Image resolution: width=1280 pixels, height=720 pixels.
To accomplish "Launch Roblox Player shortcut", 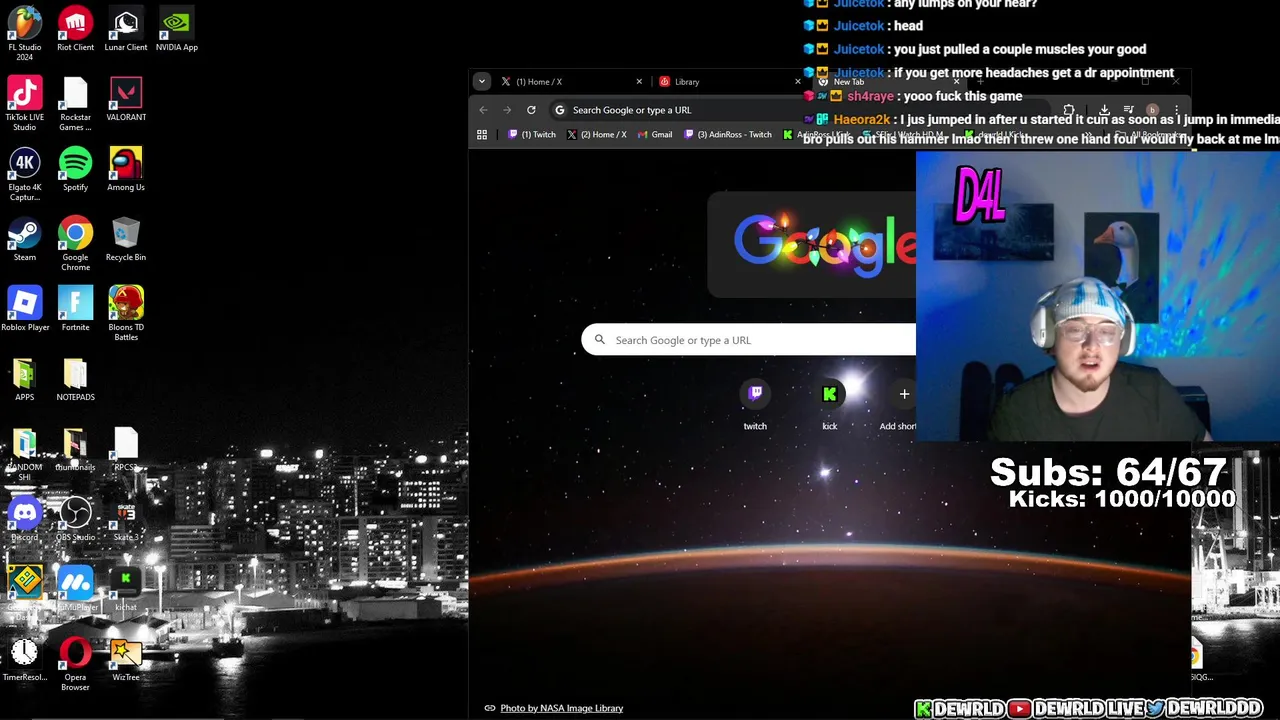I will pyautogui.click(x=25, y=309).
